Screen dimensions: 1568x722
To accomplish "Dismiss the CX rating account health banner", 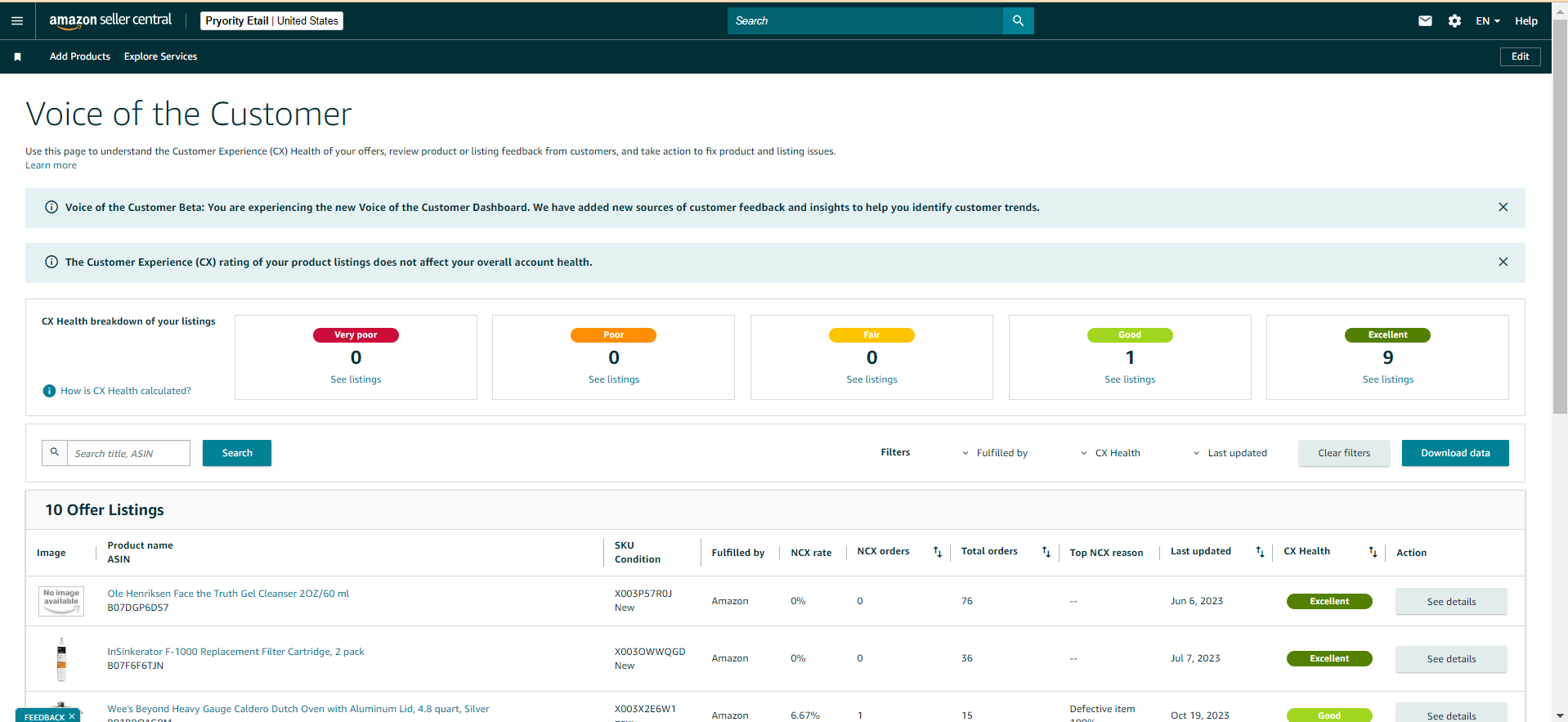I will point(1503,262).
